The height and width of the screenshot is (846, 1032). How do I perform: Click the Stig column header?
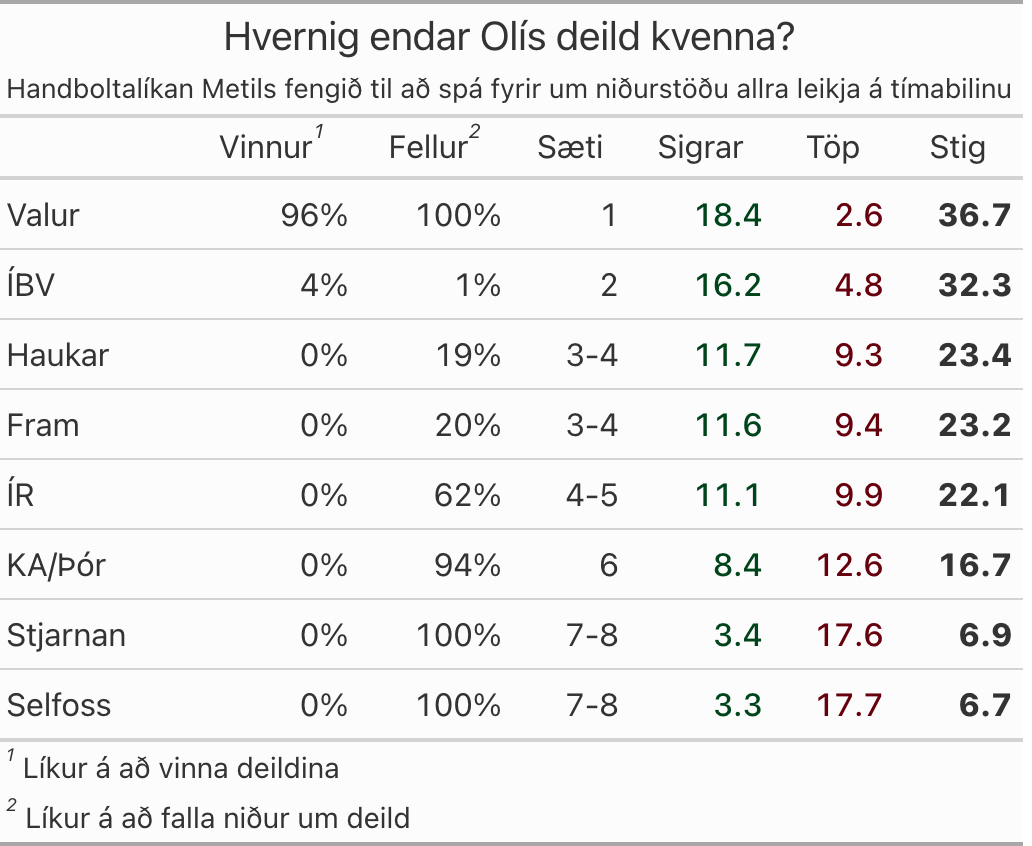(x=957, y=148)
